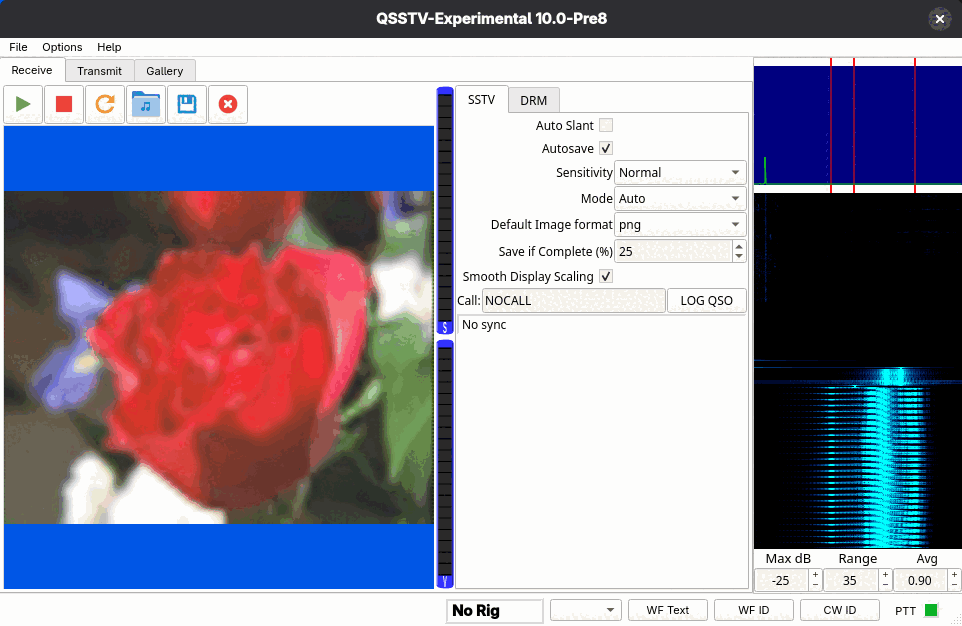This screenshot has height=626, width=962.
Task: Click the orange resync arrow icon
Action: point(105,104)
